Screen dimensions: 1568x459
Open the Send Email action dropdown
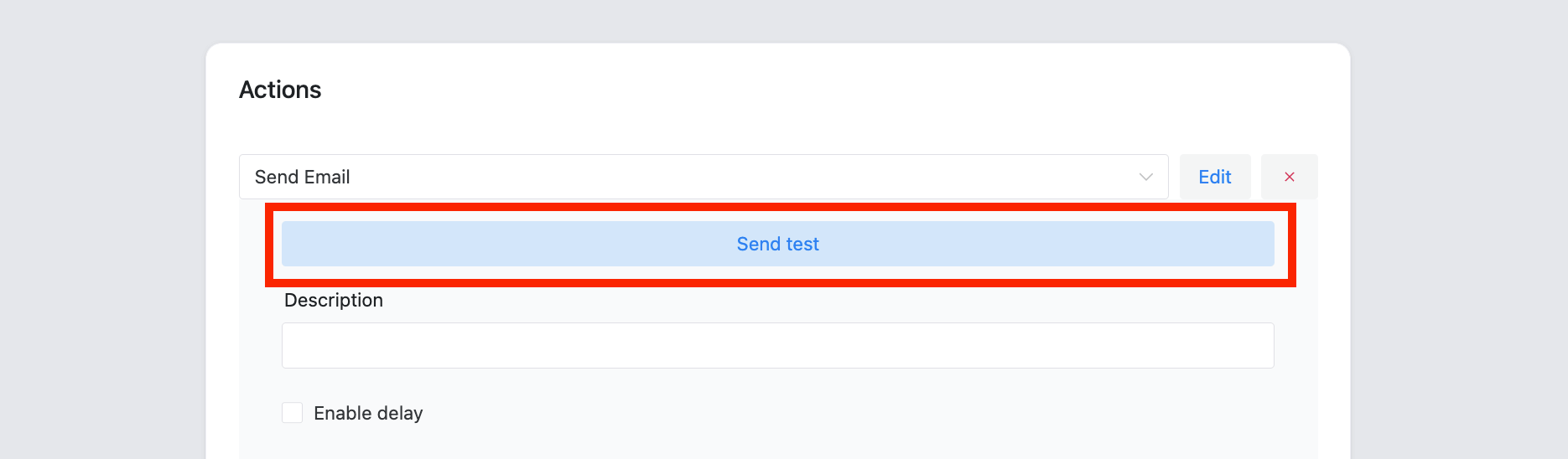tap(703, 177)
